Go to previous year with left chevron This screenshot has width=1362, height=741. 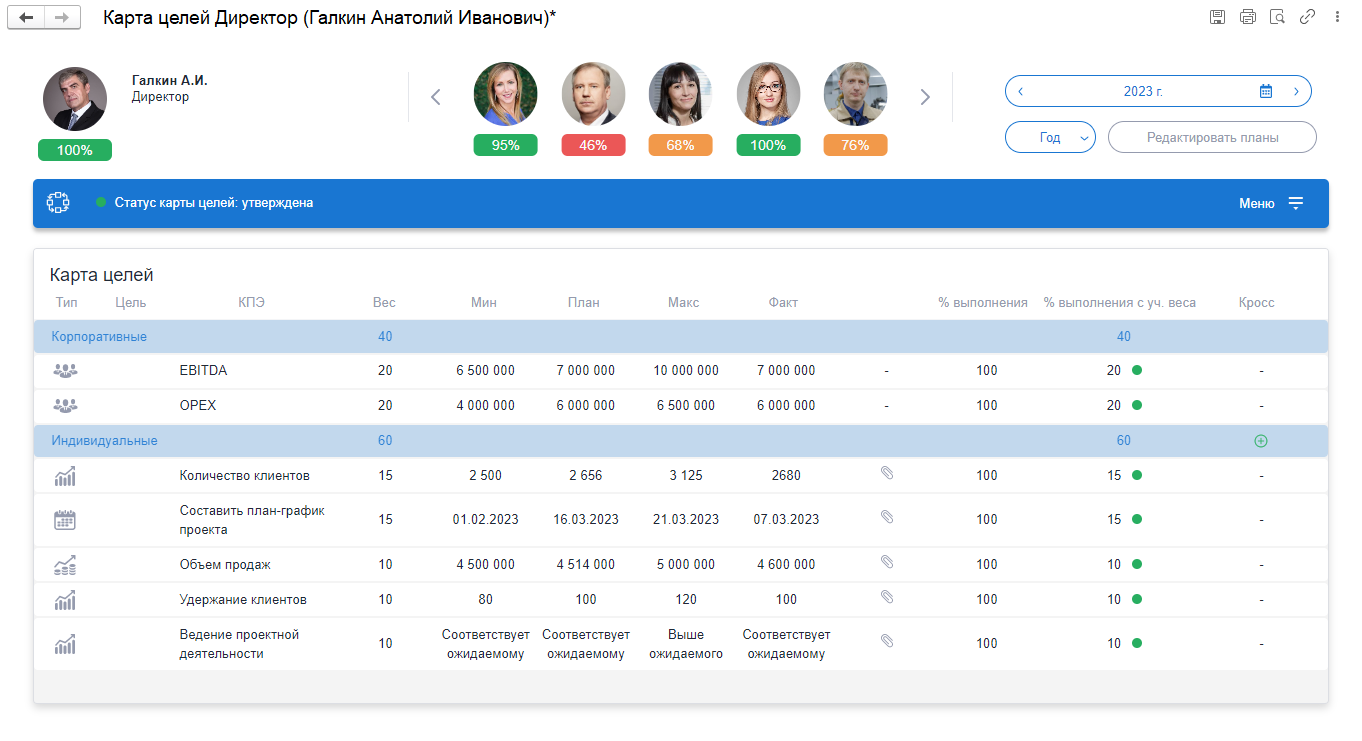point(1020,91)
